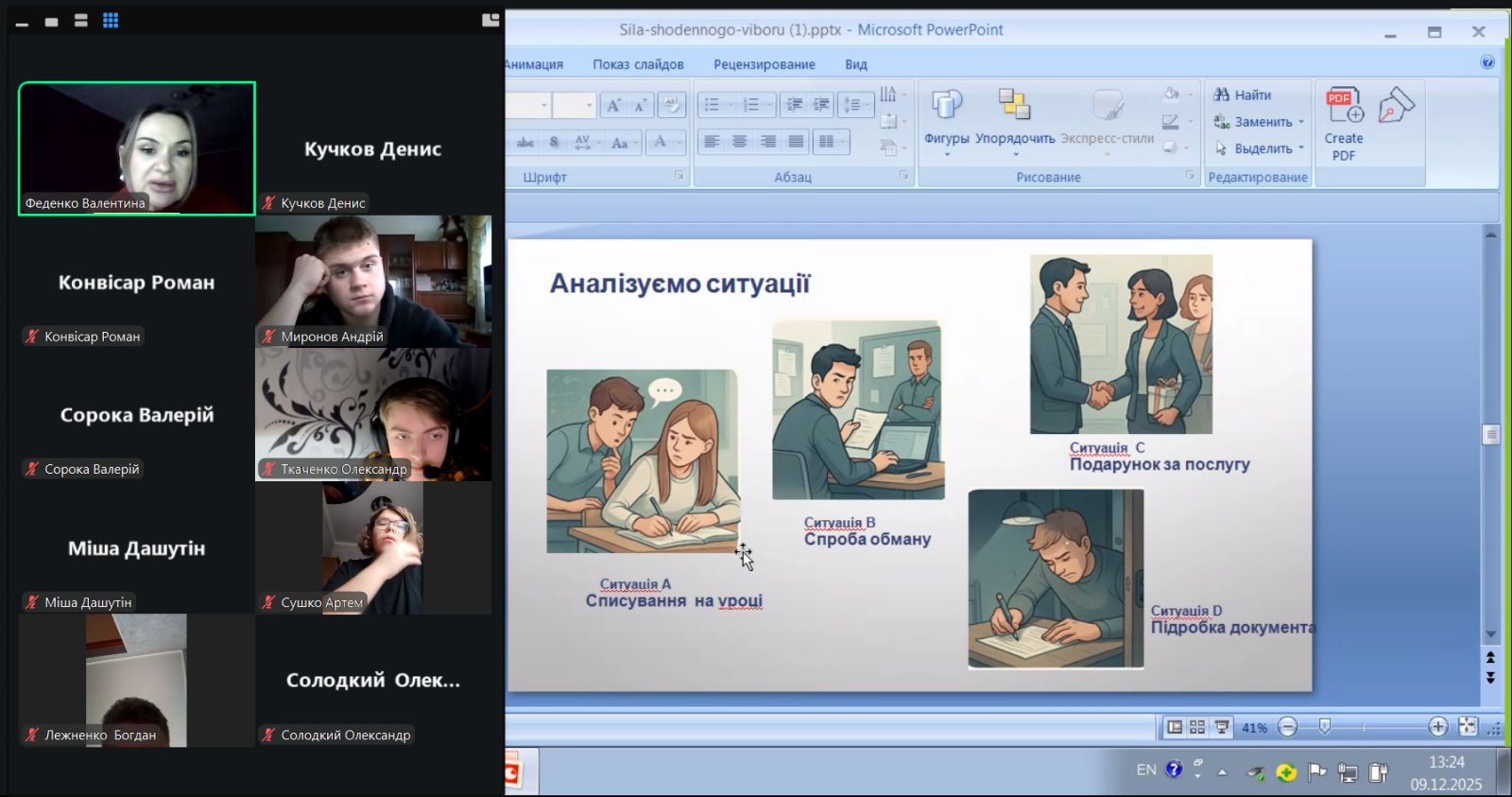
Task: Toggle strikethrough abc formatting
Action: coord(525,143)
